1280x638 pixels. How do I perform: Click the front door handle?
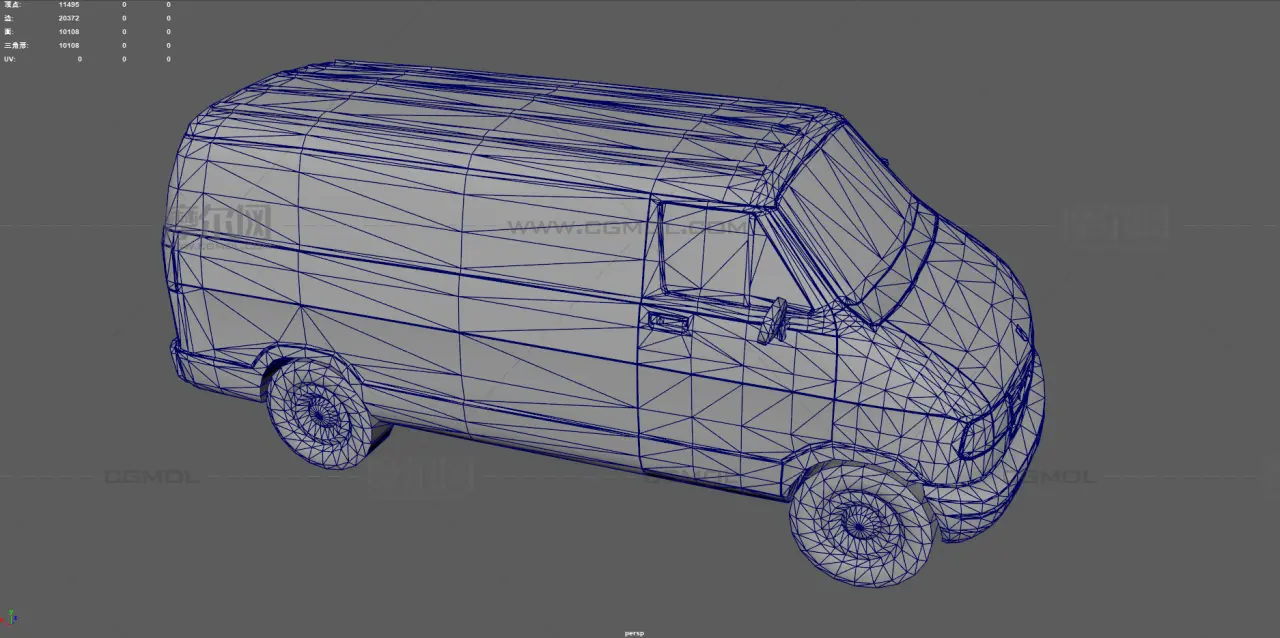[x=667, y=321]
